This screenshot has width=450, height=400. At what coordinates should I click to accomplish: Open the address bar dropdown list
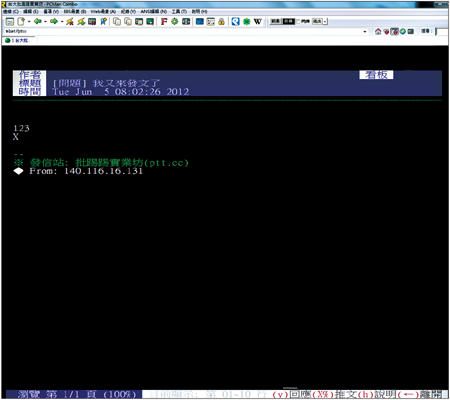coord(365,31)
